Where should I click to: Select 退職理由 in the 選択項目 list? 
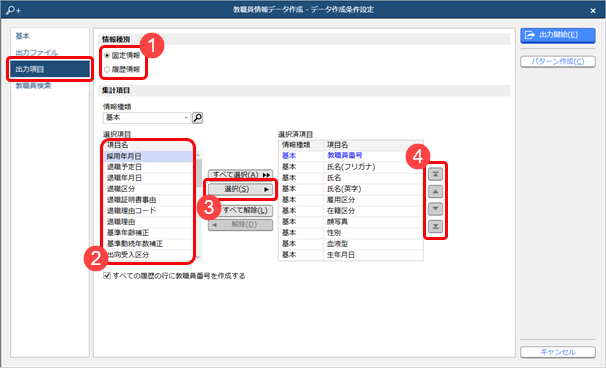click(149, 222)
